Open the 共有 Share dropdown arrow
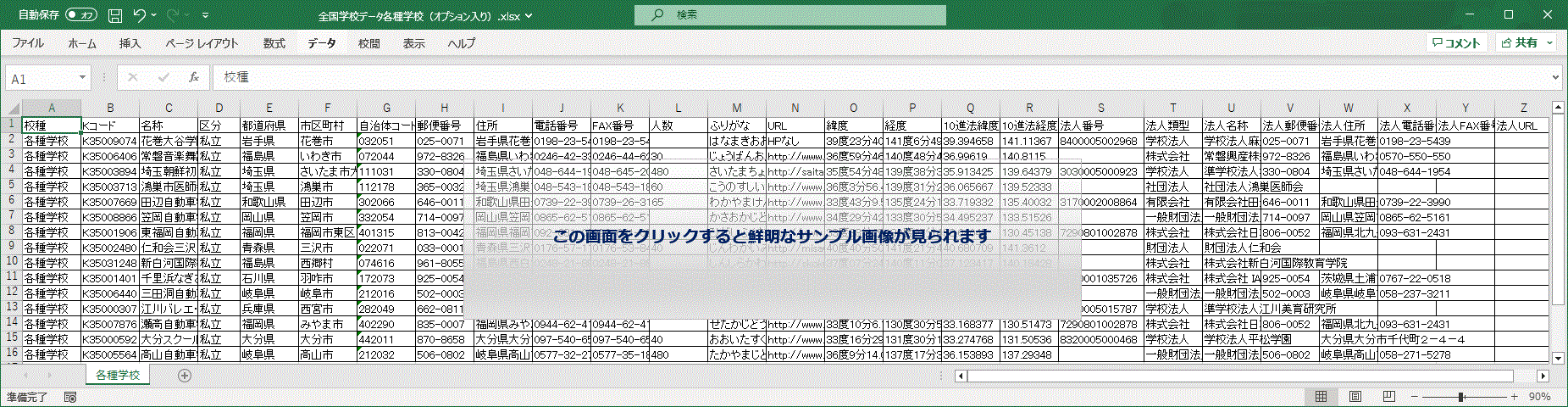 (x=1550, y=42)
